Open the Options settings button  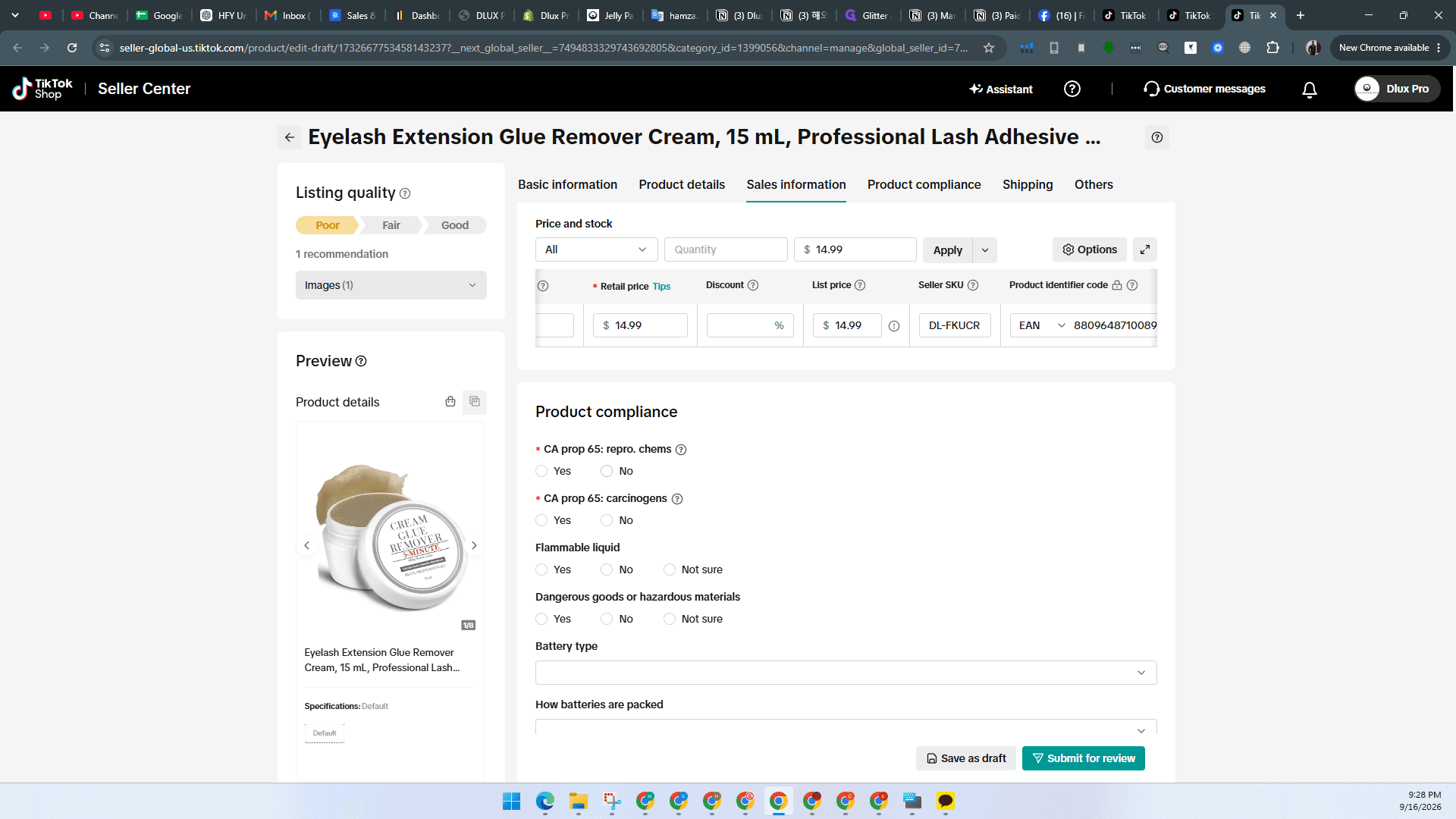[x=1090, y=249]
